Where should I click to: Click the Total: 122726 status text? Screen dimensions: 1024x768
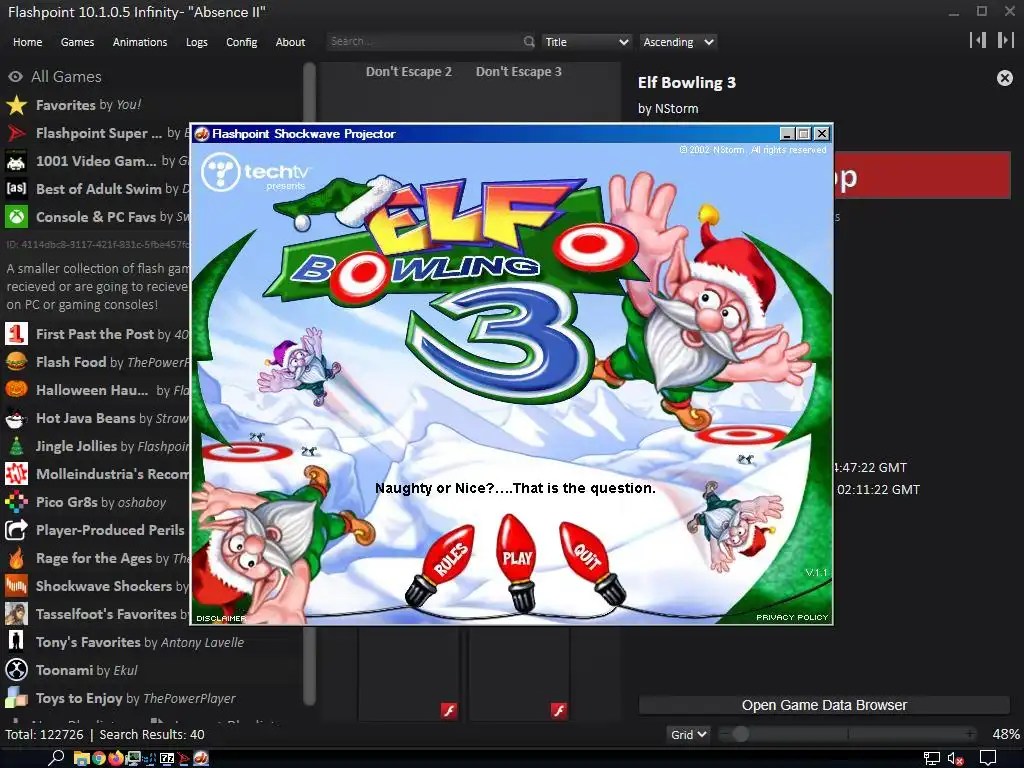(44, 735)
